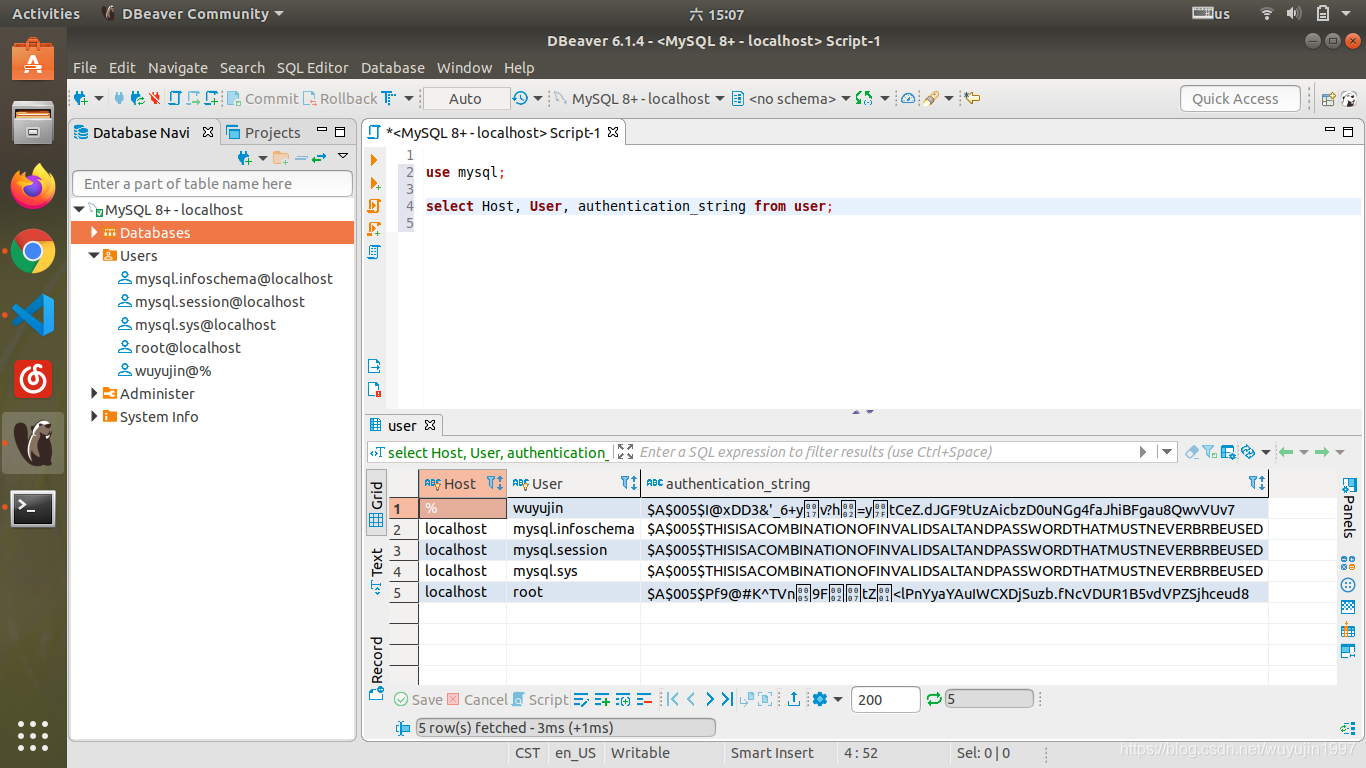1366x768 pixels.
Task: Click the export result set icon
Action: 793,699
